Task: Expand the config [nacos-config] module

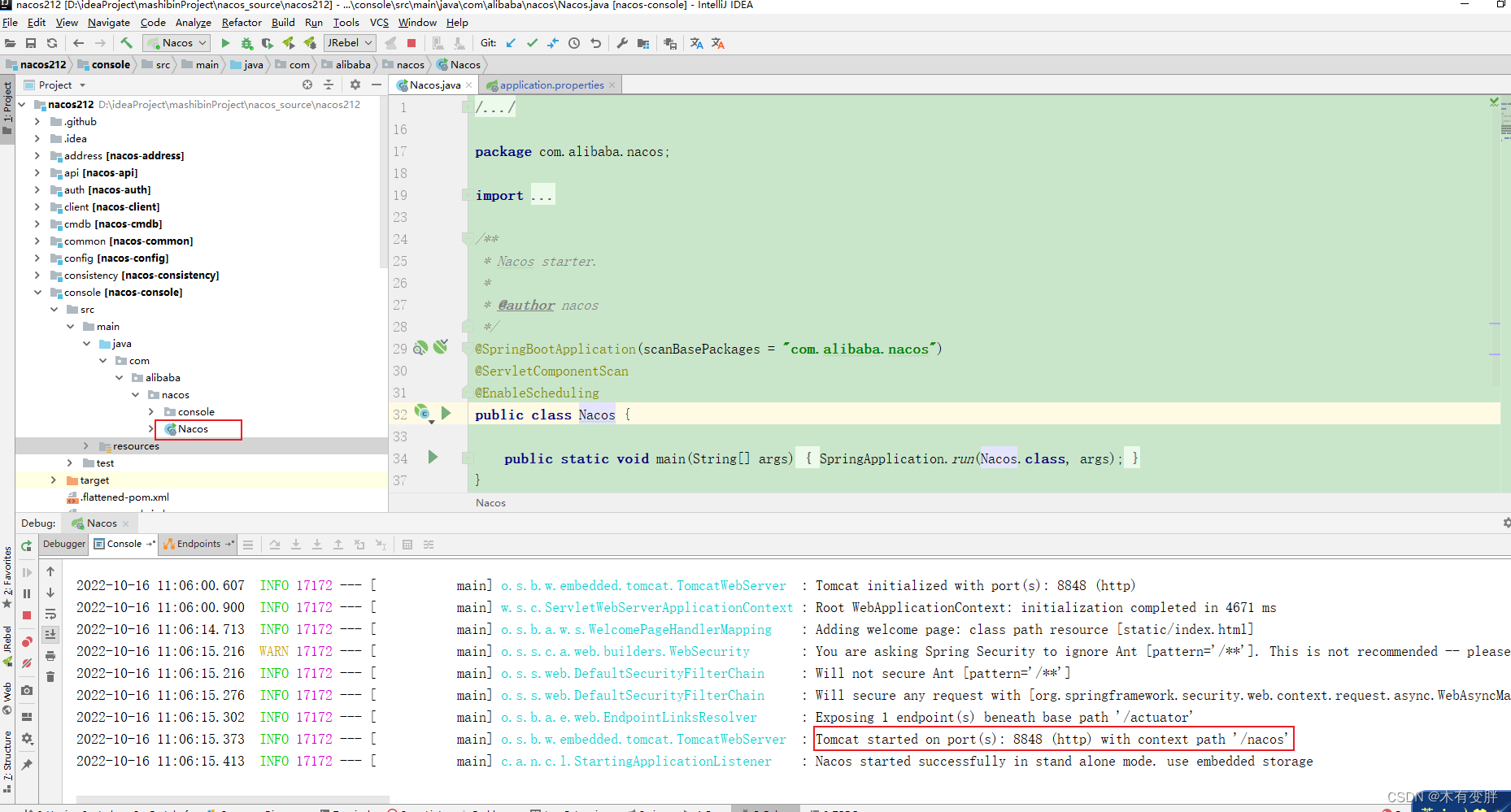Action: coord(37,258)
